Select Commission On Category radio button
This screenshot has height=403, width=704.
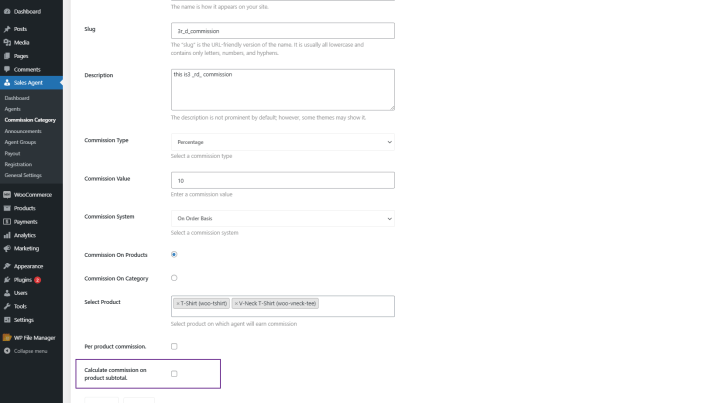pyautogui.click(x=174, y=278)
